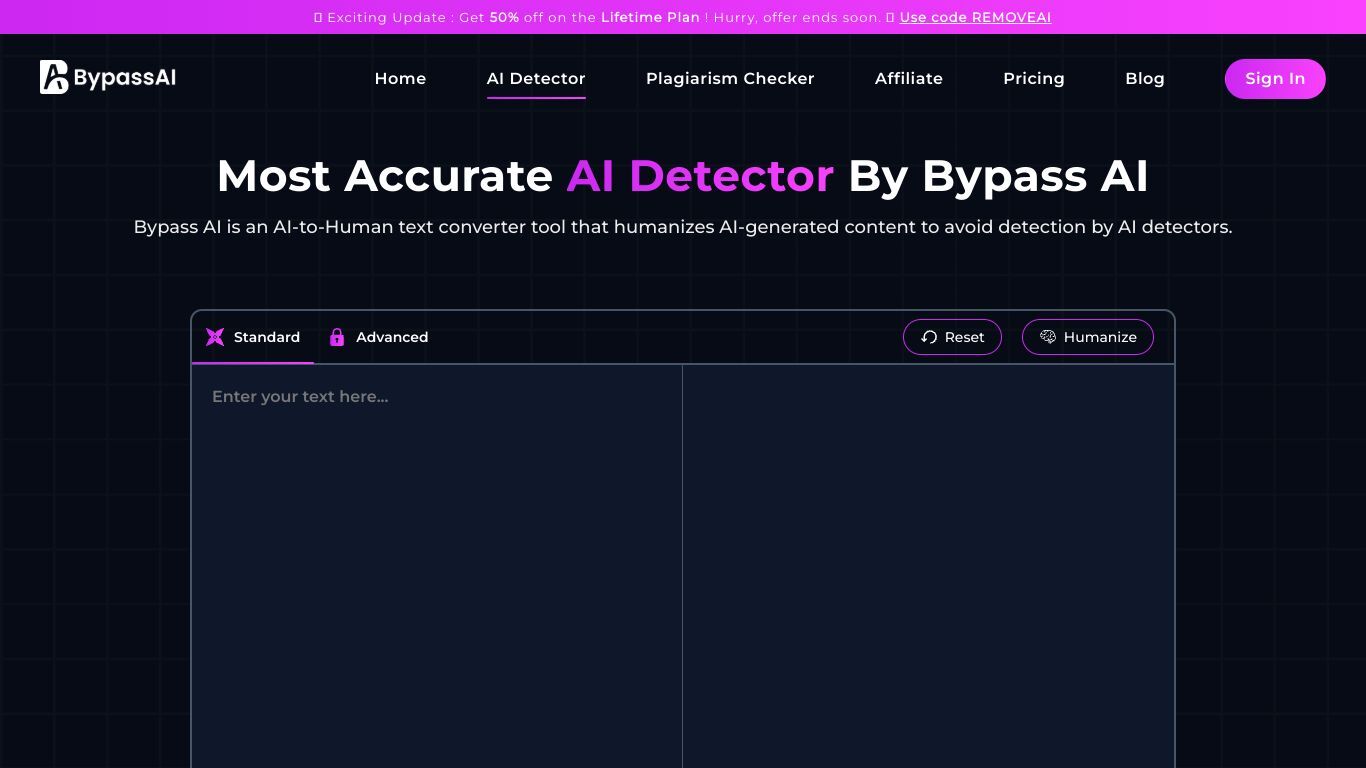Click the Reset circular arrow icon
1366x768 pixels.
[x=929, y=337]
